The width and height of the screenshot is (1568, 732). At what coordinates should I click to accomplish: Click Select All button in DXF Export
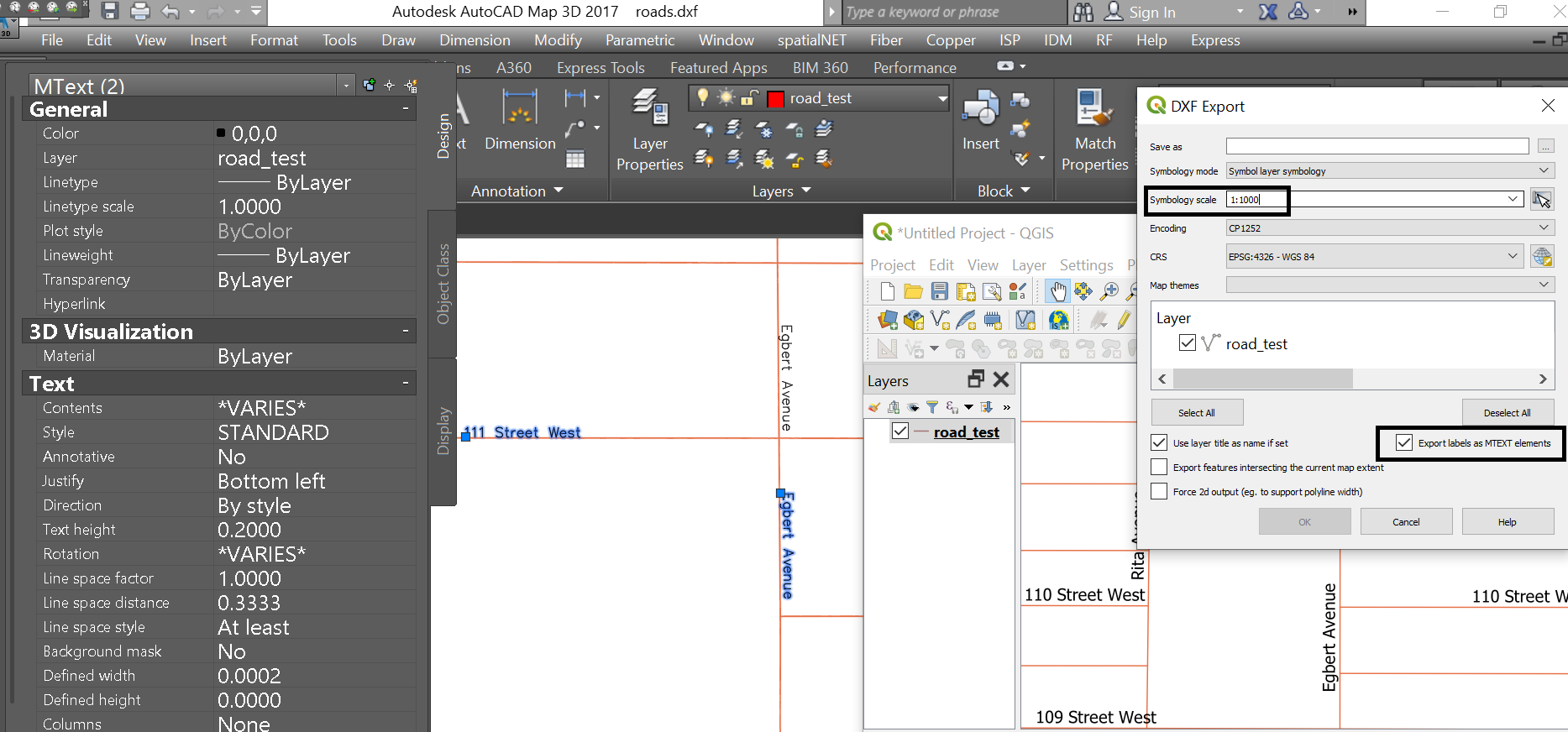1197,412
